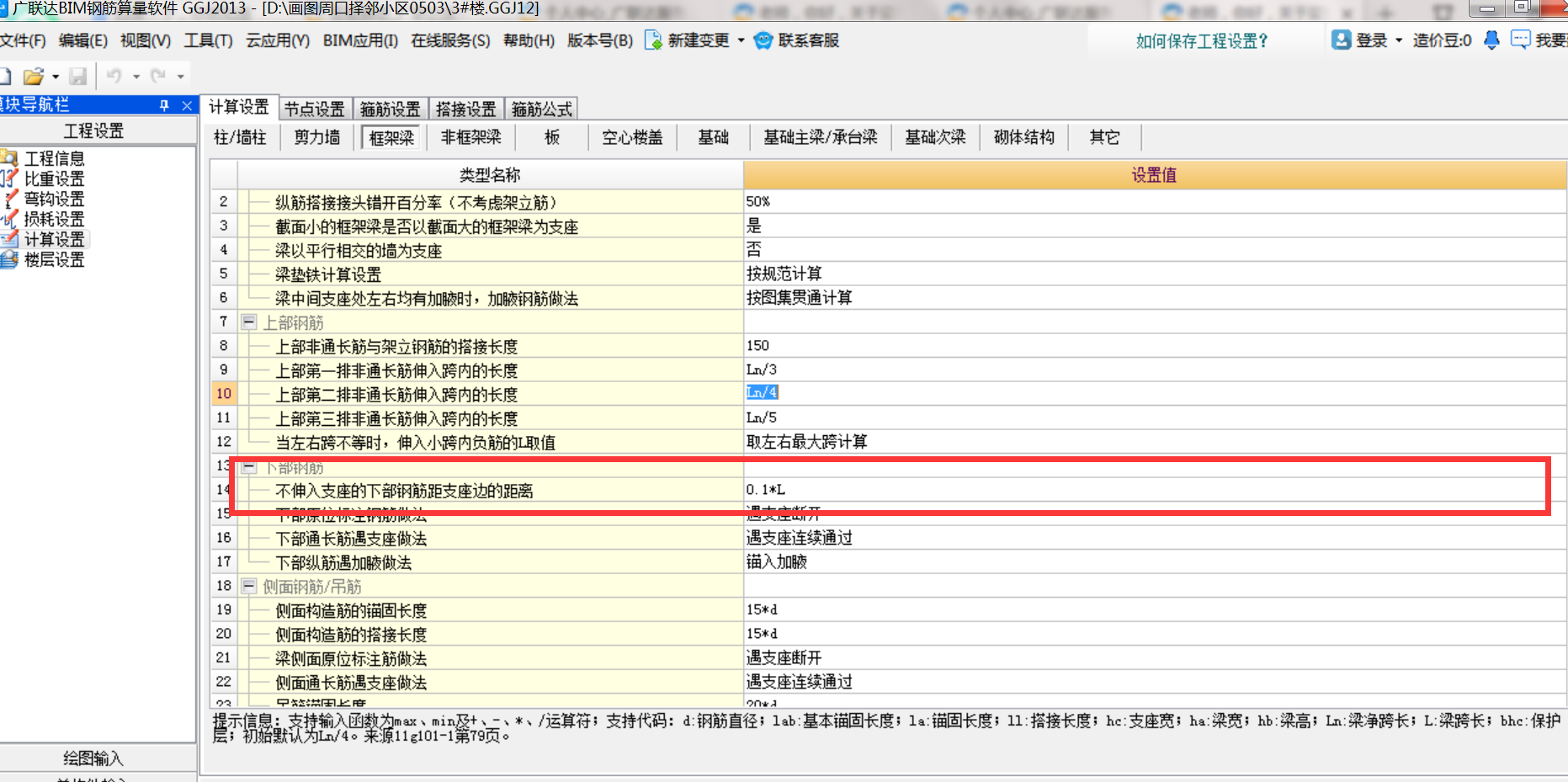Screen dimensions: 1568x782
Task: Click the blue notification bell icon
Action: pos(1491,40)
